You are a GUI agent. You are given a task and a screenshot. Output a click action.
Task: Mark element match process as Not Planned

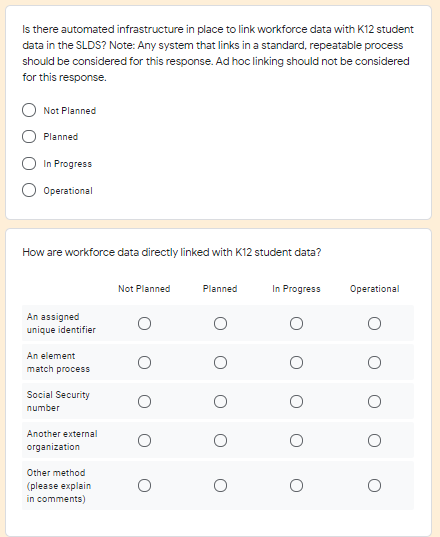[x=144, y=362]
